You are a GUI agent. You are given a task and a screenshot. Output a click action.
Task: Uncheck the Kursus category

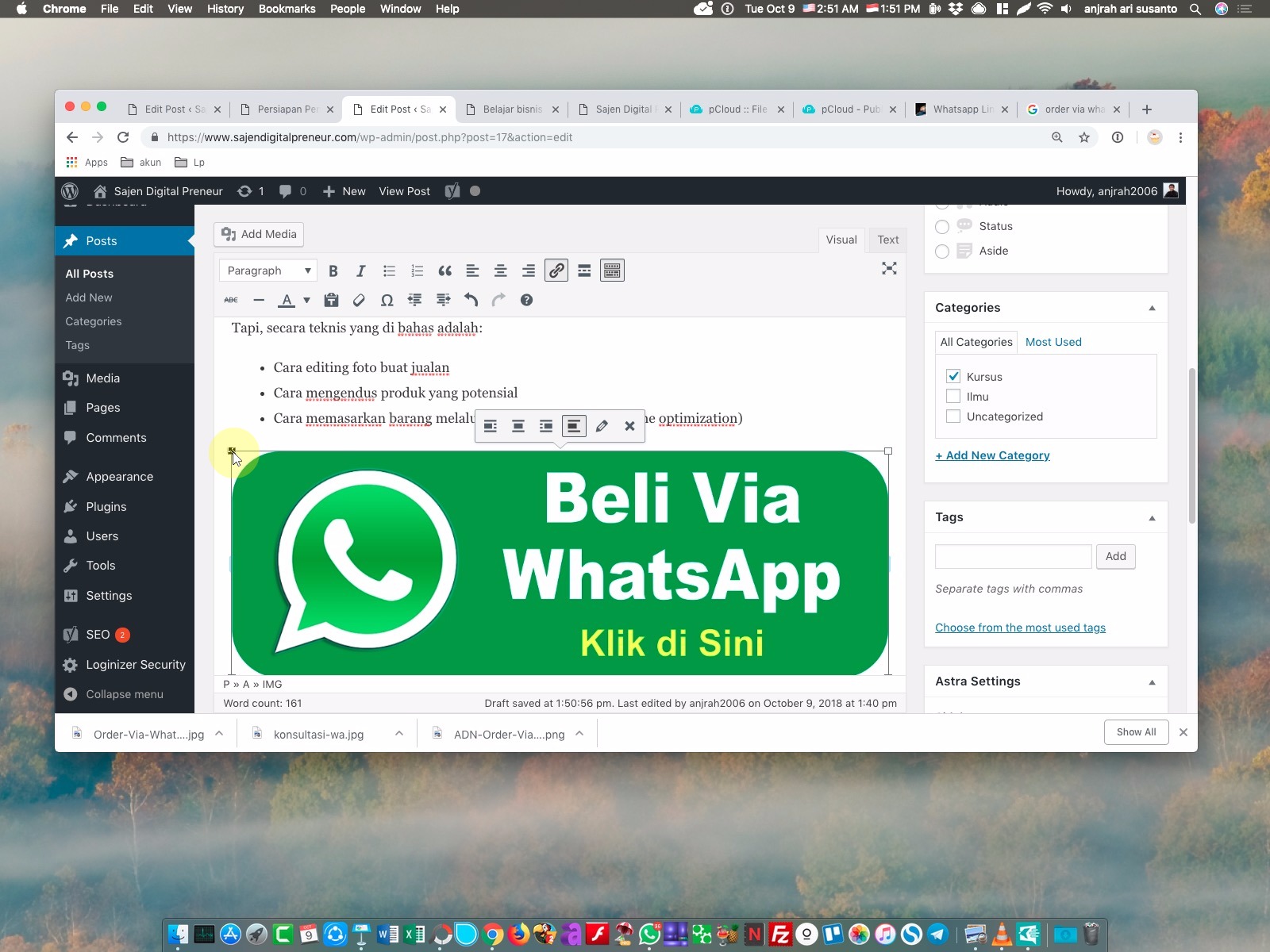(953, 376)
